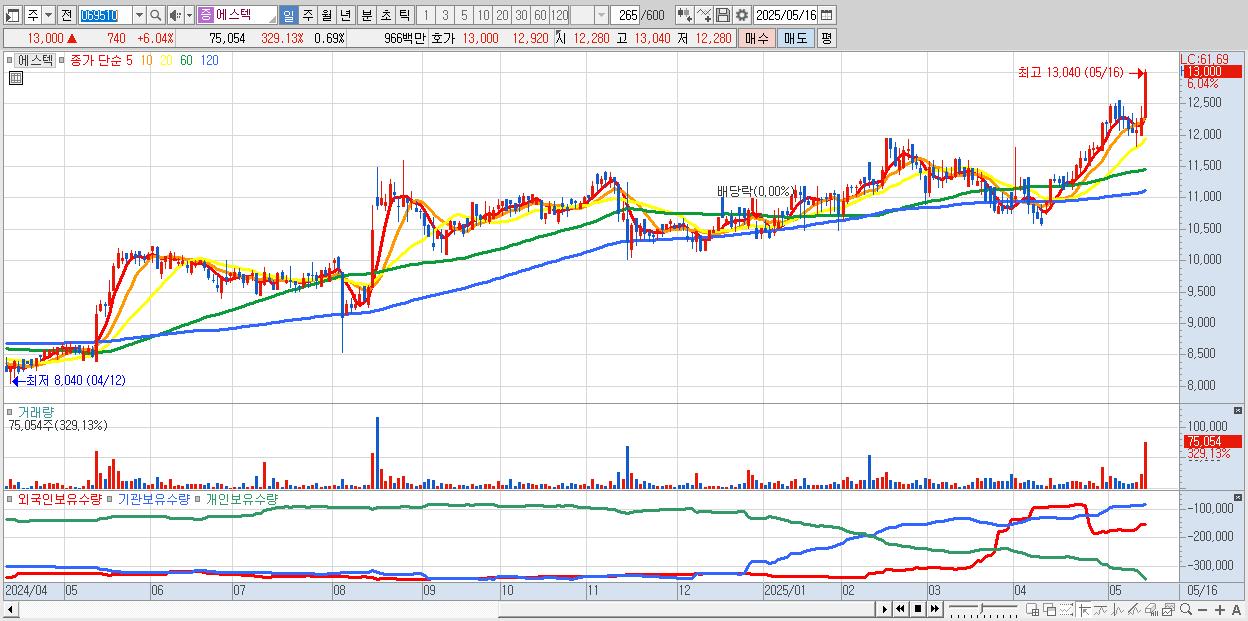Click the letter A text icon at bottom right
The width and height of the screenshot is (1248, 621).
pyautogui.click(x=1236, y=610)
